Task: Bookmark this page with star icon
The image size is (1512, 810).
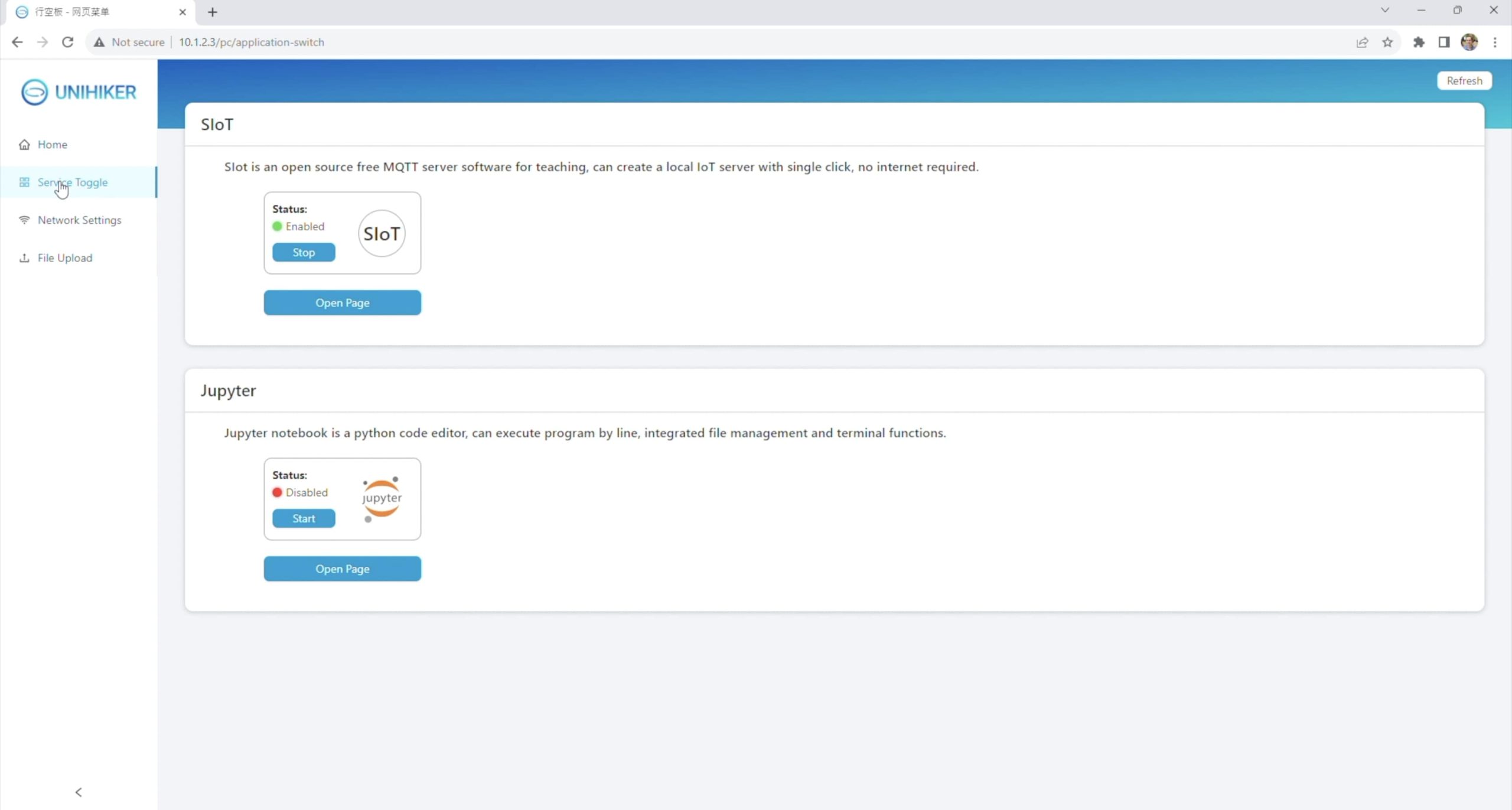Action: tap(1387, 42)
